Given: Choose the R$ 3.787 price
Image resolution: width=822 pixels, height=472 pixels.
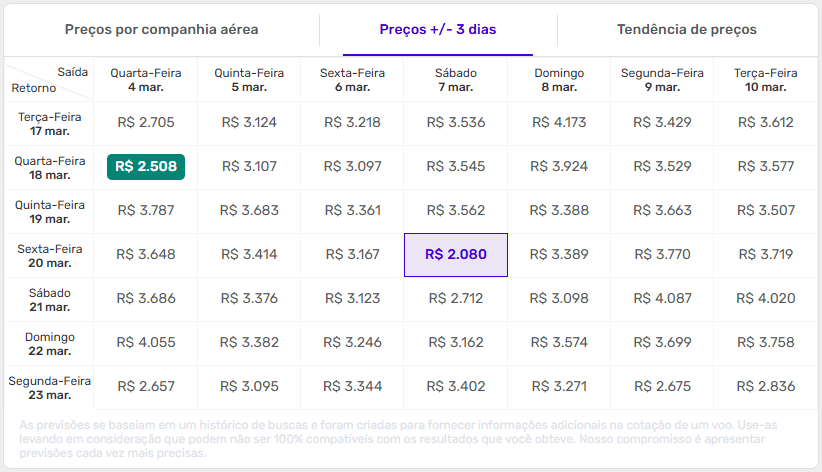Looking at the screenshot, I should (146, 211).
